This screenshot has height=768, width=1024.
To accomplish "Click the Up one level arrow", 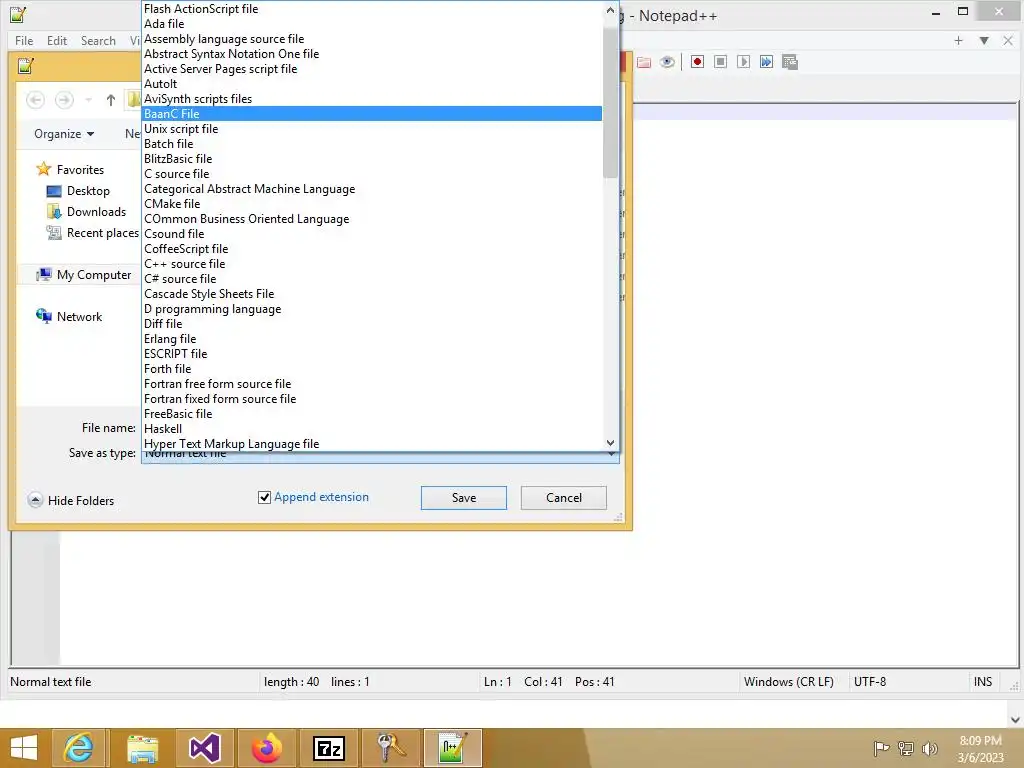I will point(110,100).
